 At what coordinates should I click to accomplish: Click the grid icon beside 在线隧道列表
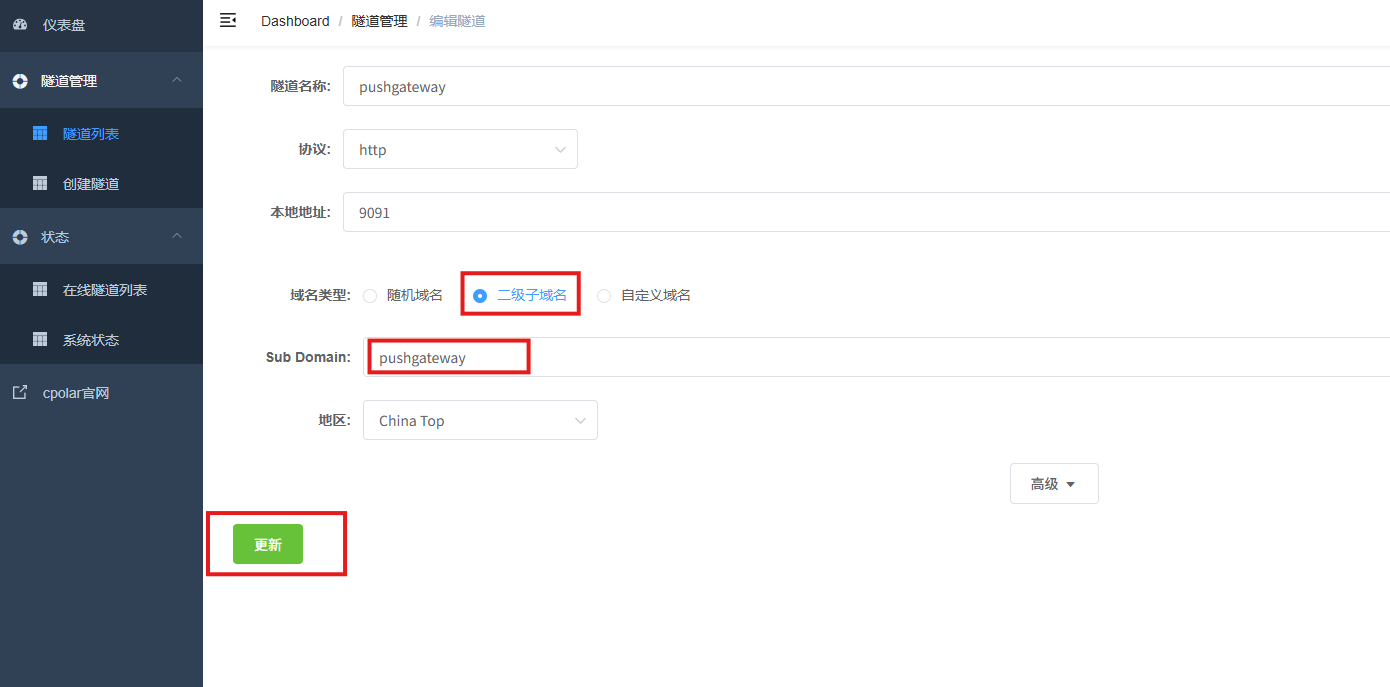[40, 289]
